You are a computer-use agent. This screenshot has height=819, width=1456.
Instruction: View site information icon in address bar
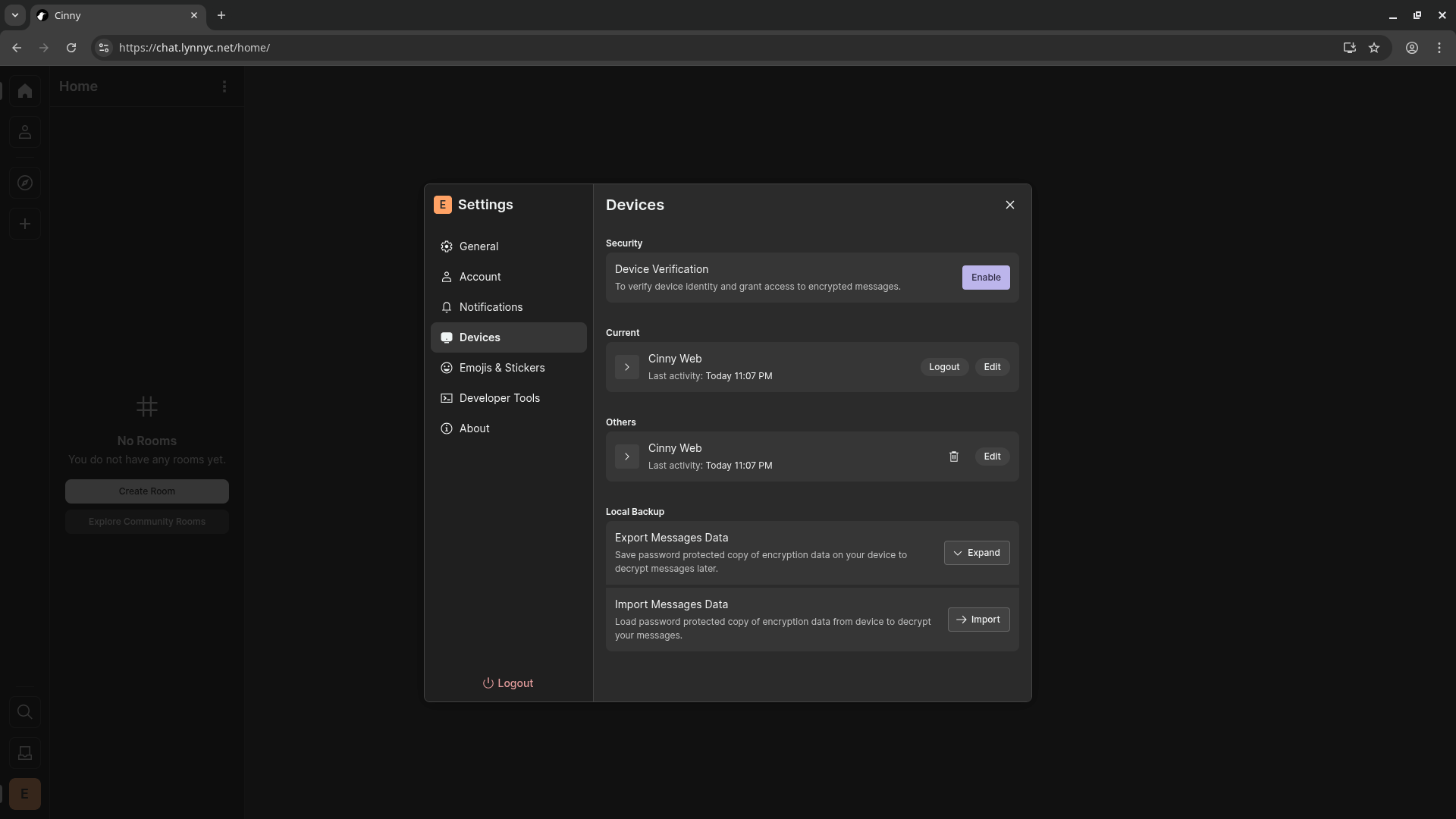click(104, 48)
